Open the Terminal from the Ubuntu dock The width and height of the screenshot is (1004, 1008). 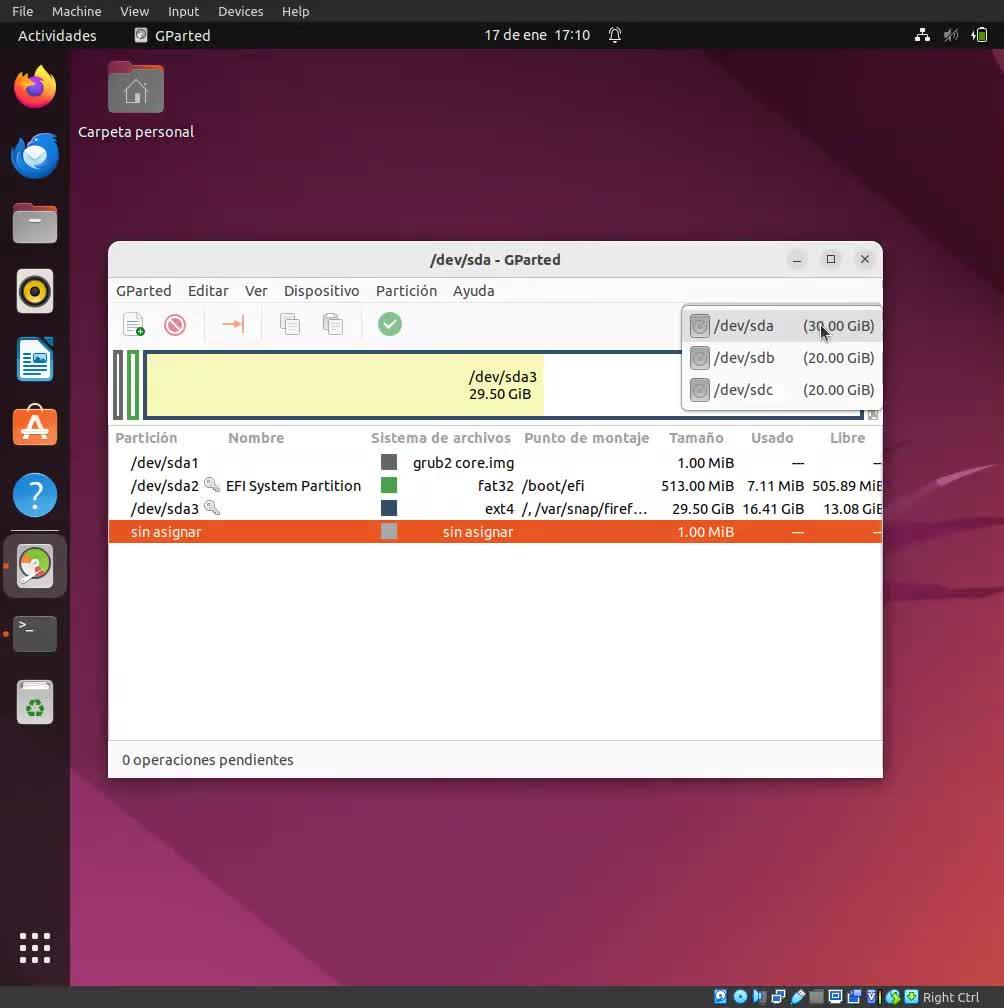coord(35,634)
